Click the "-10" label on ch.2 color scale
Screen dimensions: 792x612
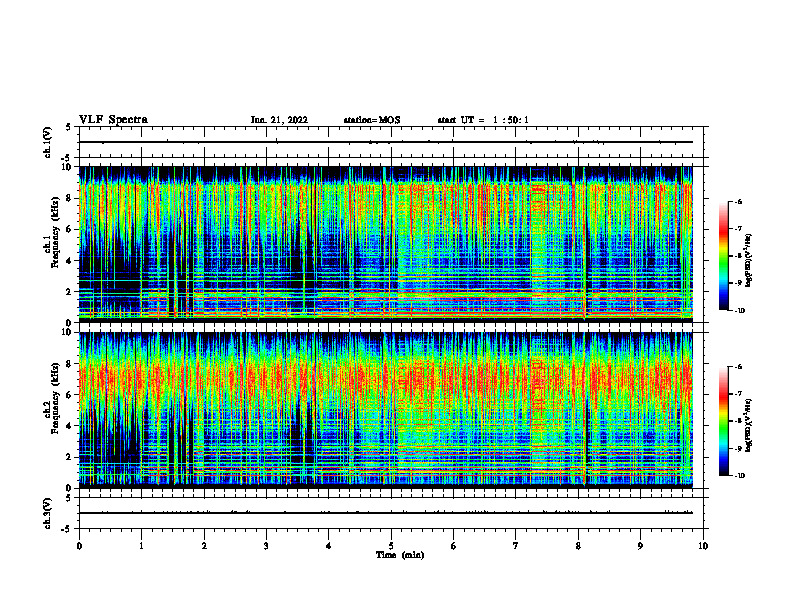[x=739, y=476]
